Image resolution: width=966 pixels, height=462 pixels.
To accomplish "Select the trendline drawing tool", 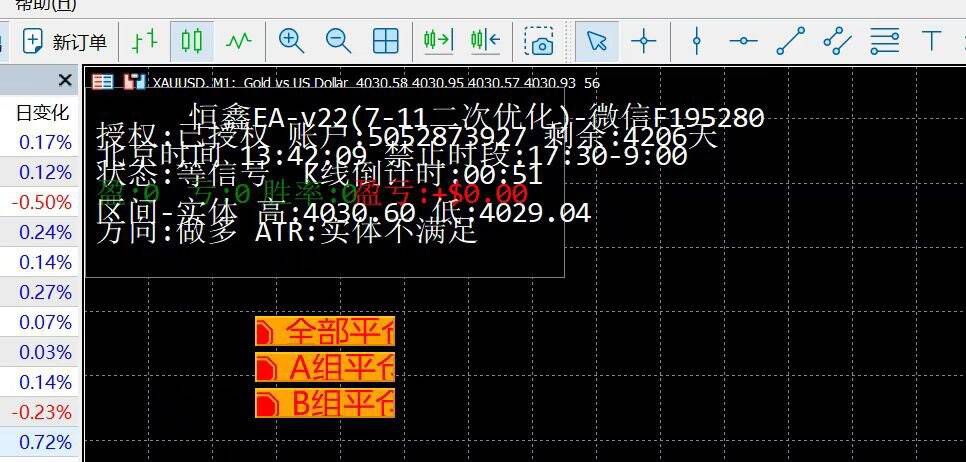I will 790,41.
